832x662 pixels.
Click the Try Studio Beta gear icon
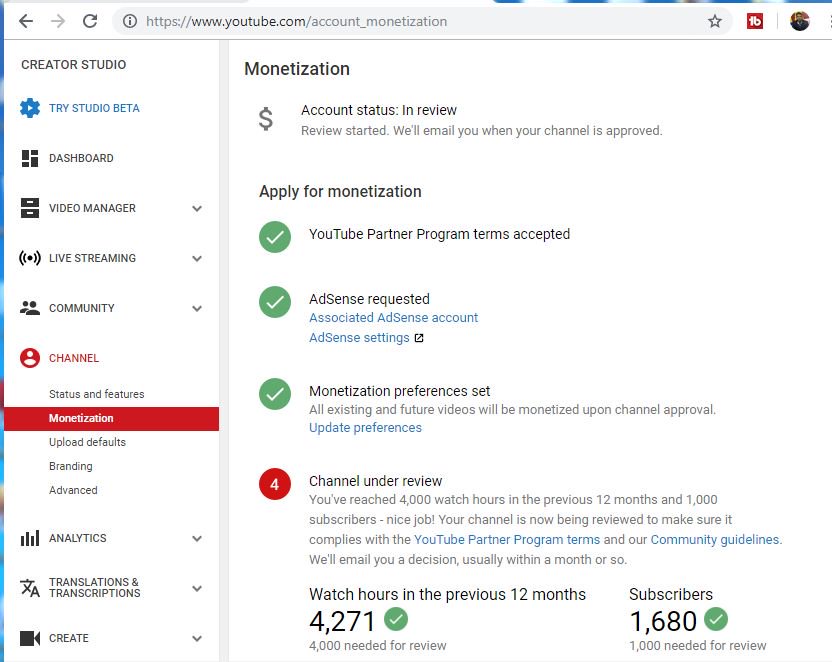click(x=30, y=108)
